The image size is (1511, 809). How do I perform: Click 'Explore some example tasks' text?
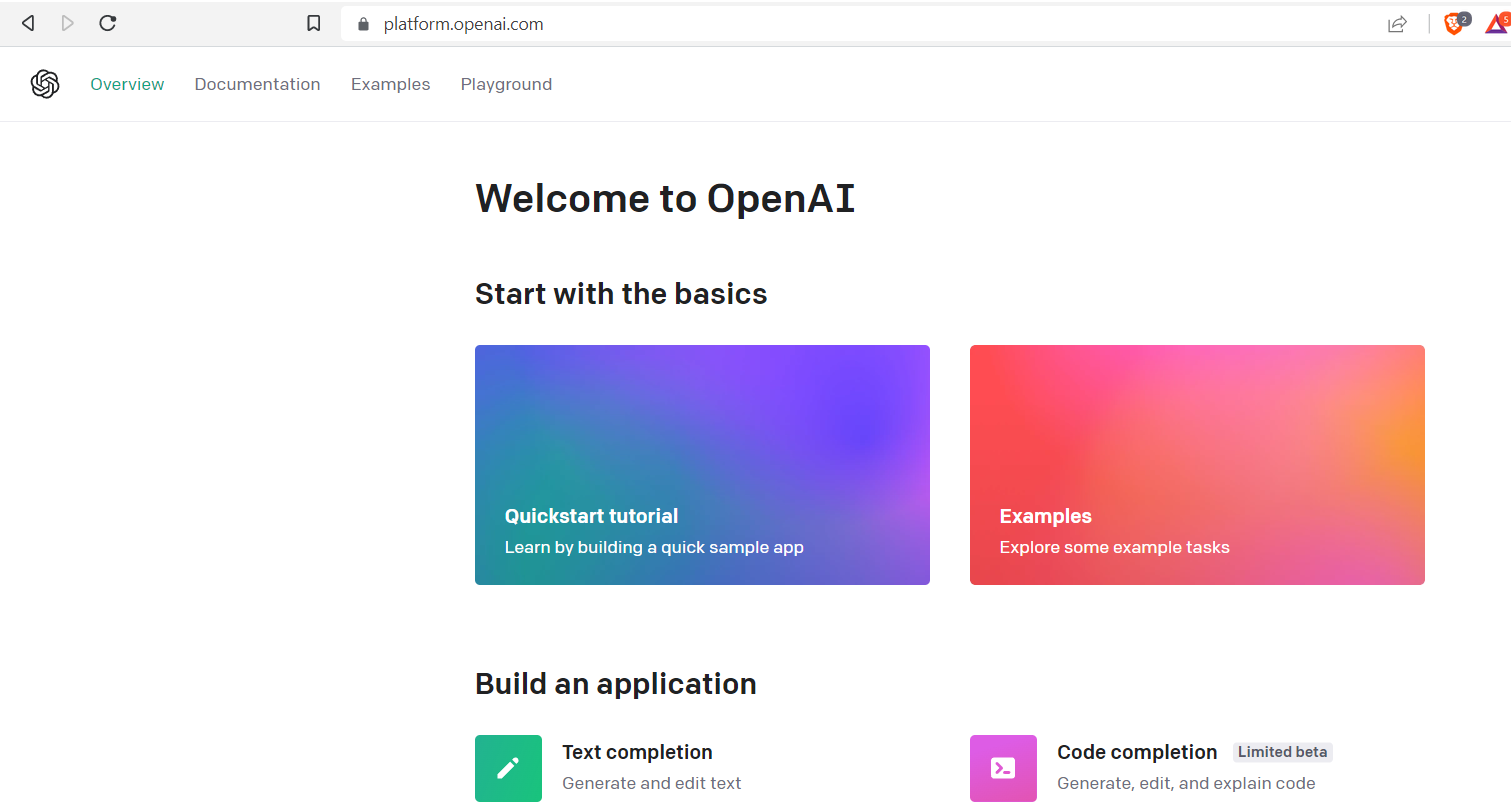click(1114, 547)
